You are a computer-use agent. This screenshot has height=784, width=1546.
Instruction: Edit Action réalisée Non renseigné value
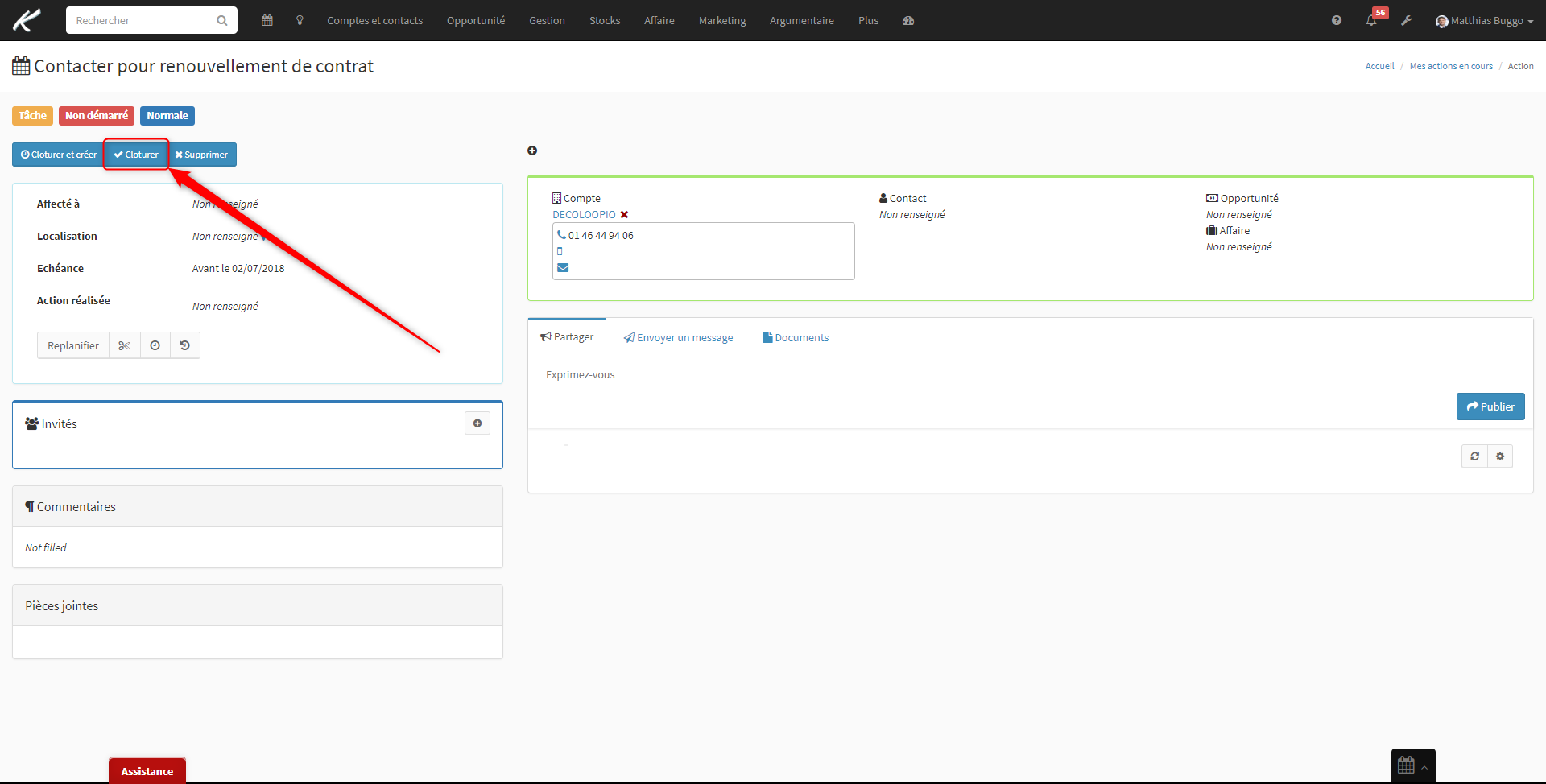(225, 306)
